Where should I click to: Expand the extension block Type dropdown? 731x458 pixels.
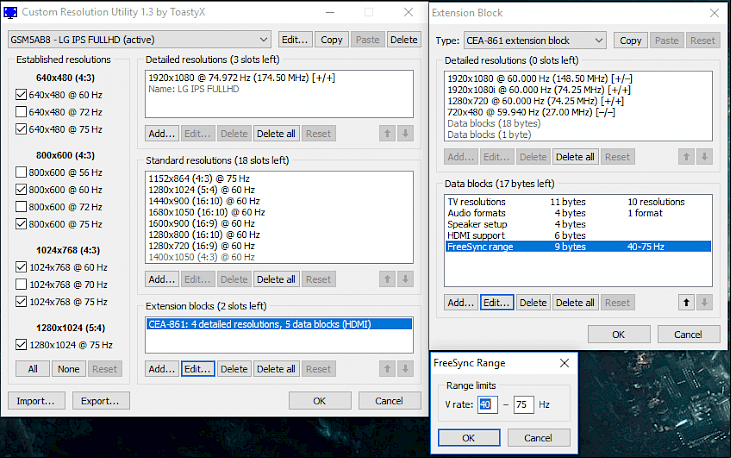pos(535,41)
